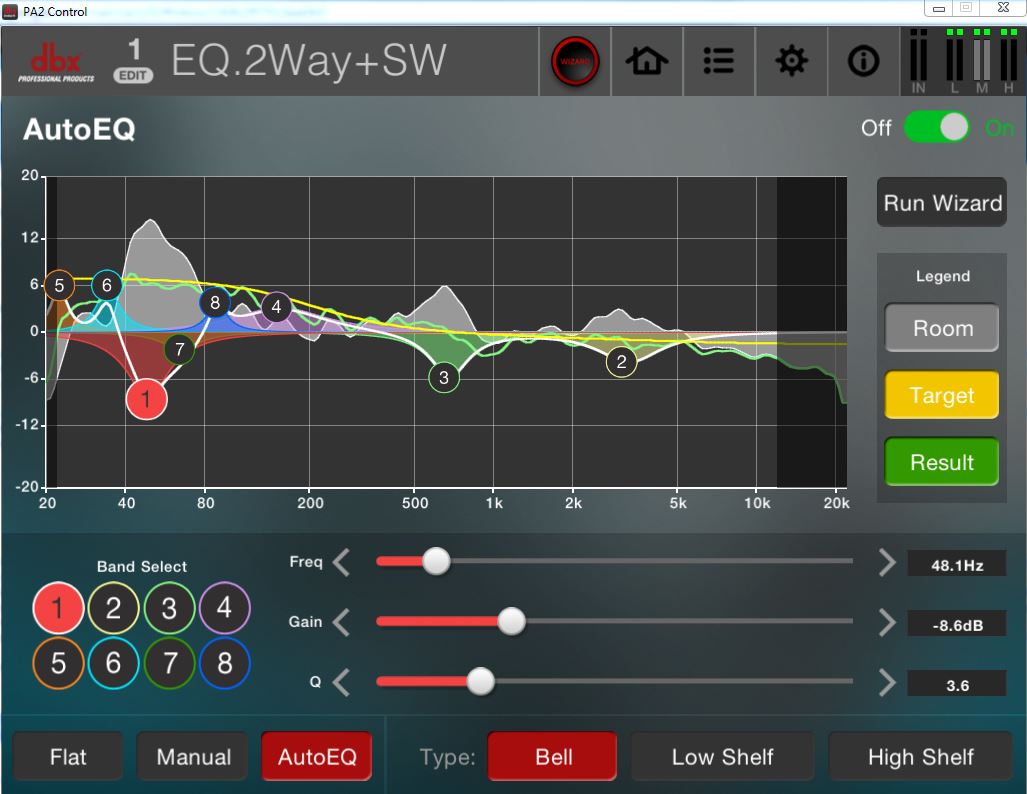Select band 6 in Band Select

[113, 663]
